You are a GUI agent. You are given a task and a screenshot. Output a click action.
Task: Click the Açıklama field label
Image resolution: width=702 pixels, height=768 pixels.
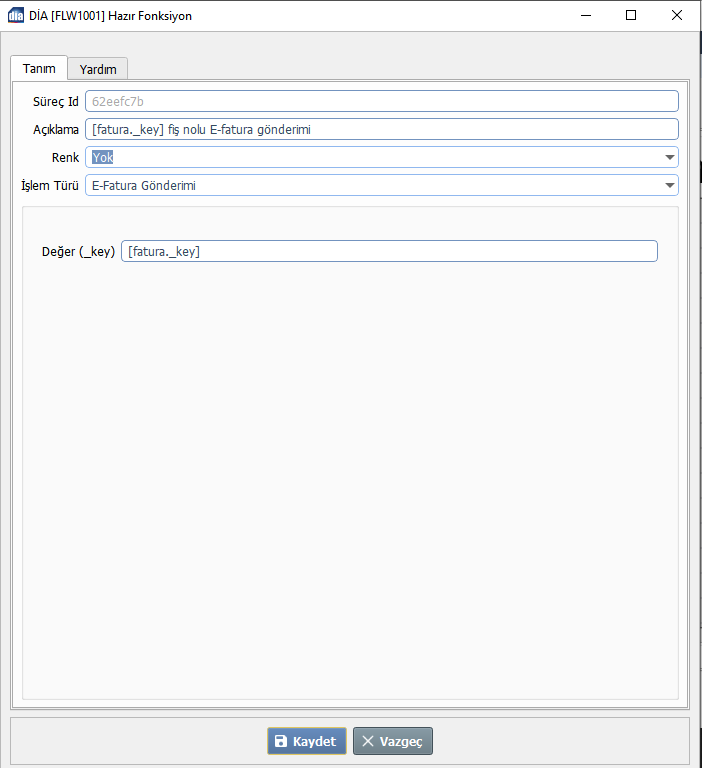point(55,130)
